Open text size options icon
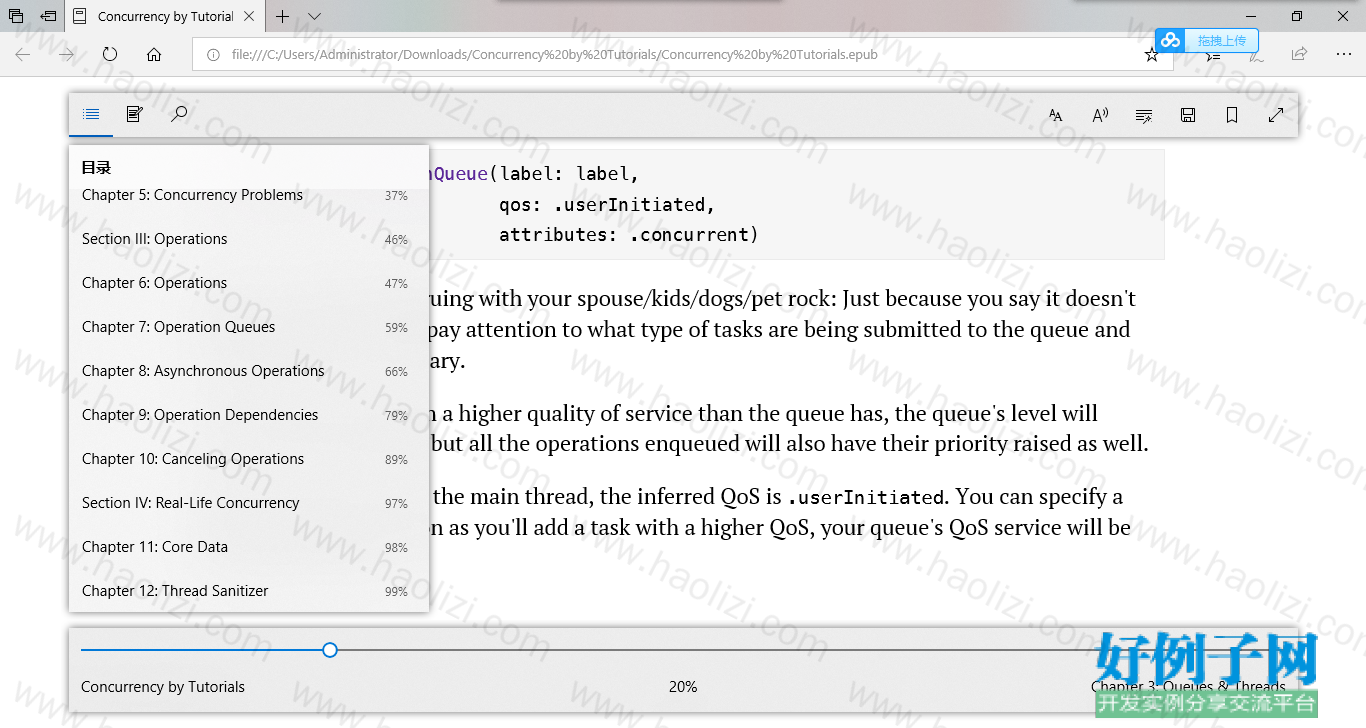Viewport: 1366px width, 728px height. coord(1055,115)
